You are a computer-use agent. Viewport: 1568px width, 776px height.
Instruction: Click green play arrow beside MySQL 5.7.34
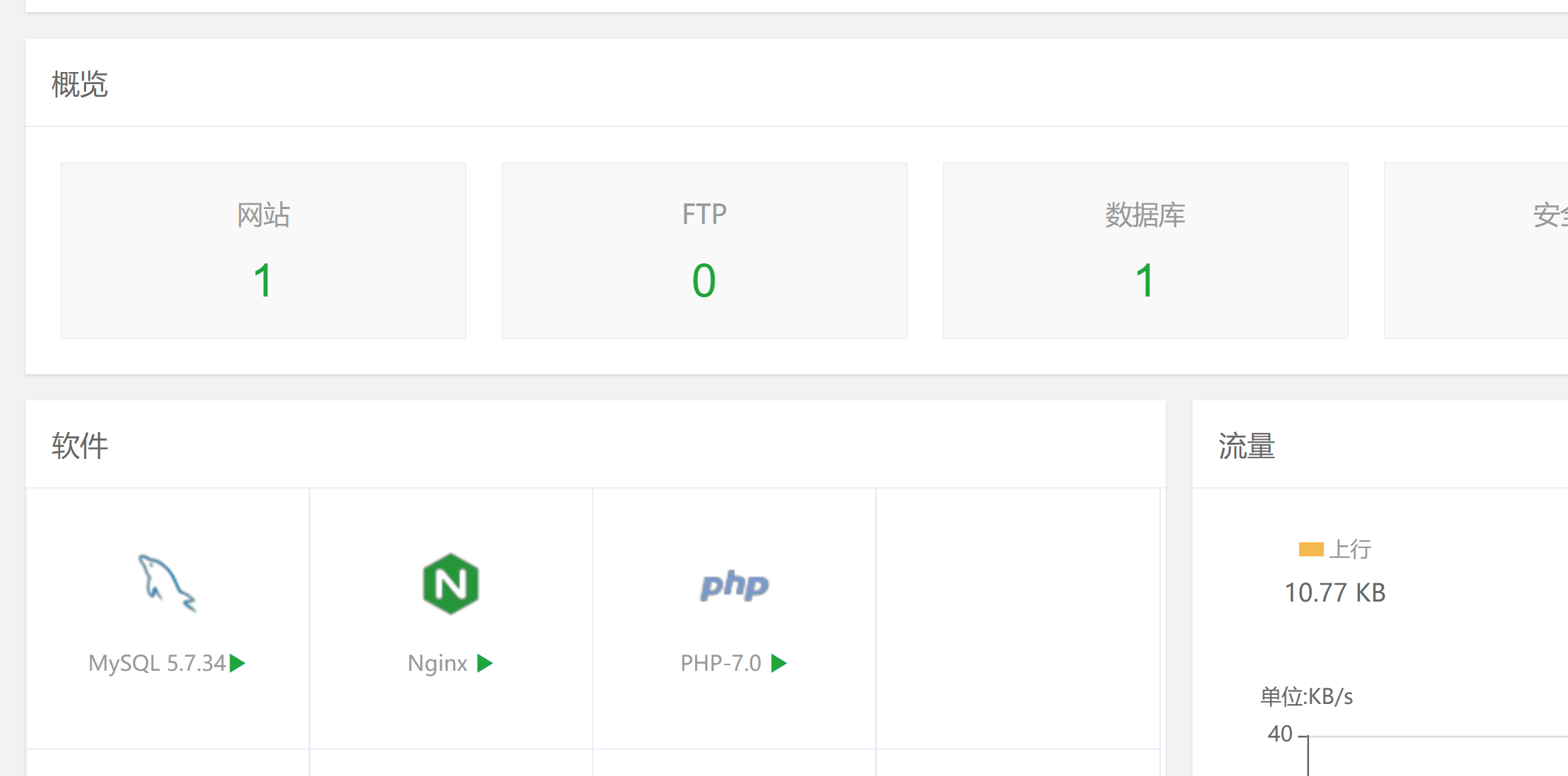point(238,663)
